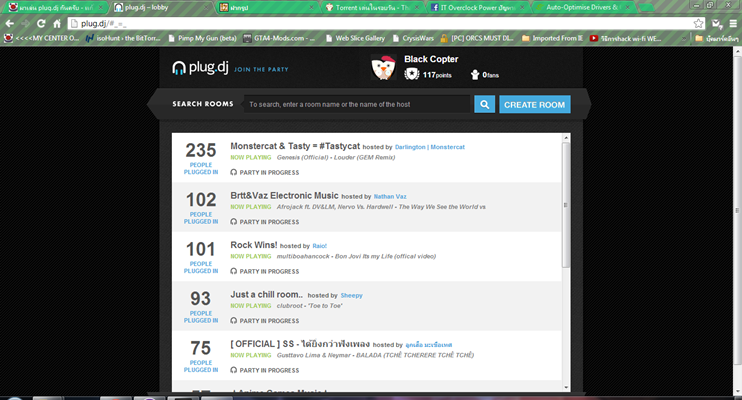Image resolution: width=742 pixels, height=400 pixels.
Task: Click the headphones icon in Rock Wins row
Action: tap(233, 271)
